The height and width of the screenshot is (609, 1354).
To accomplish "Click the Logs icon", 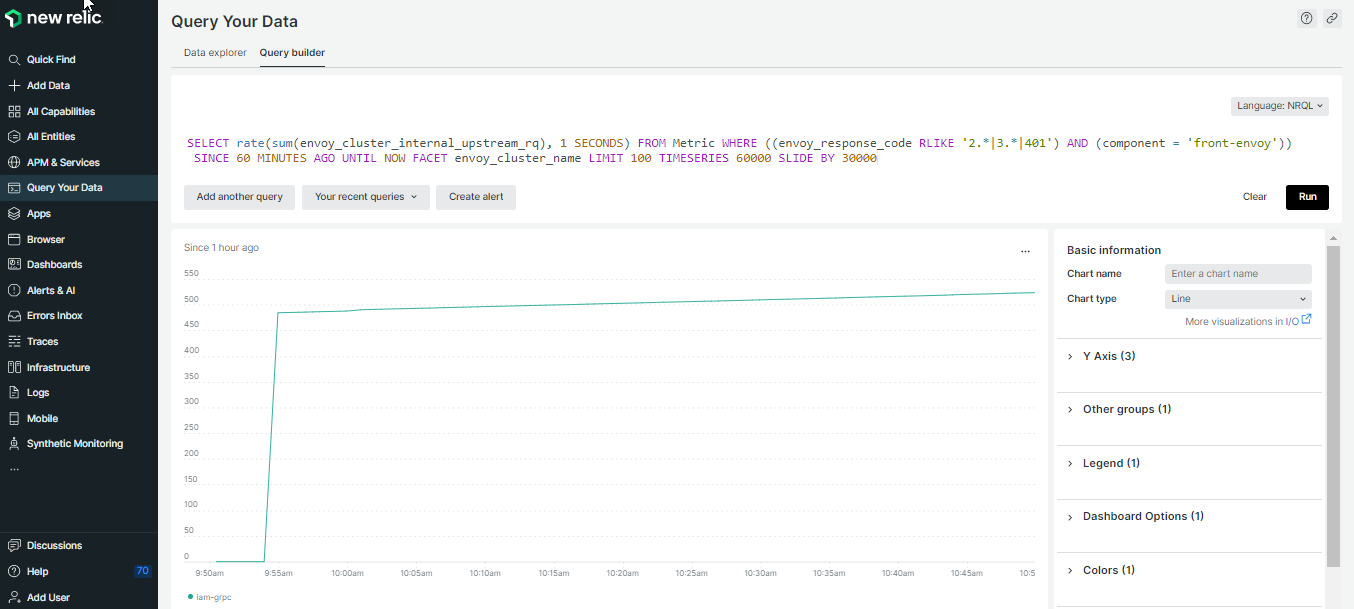I will coord(14,393).
